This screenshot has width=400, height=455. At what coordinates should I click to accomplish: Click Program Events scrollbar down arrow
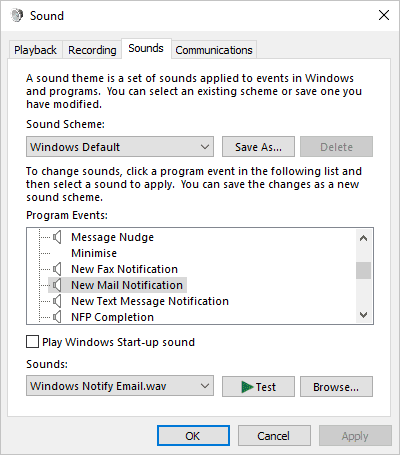[364, 315]
